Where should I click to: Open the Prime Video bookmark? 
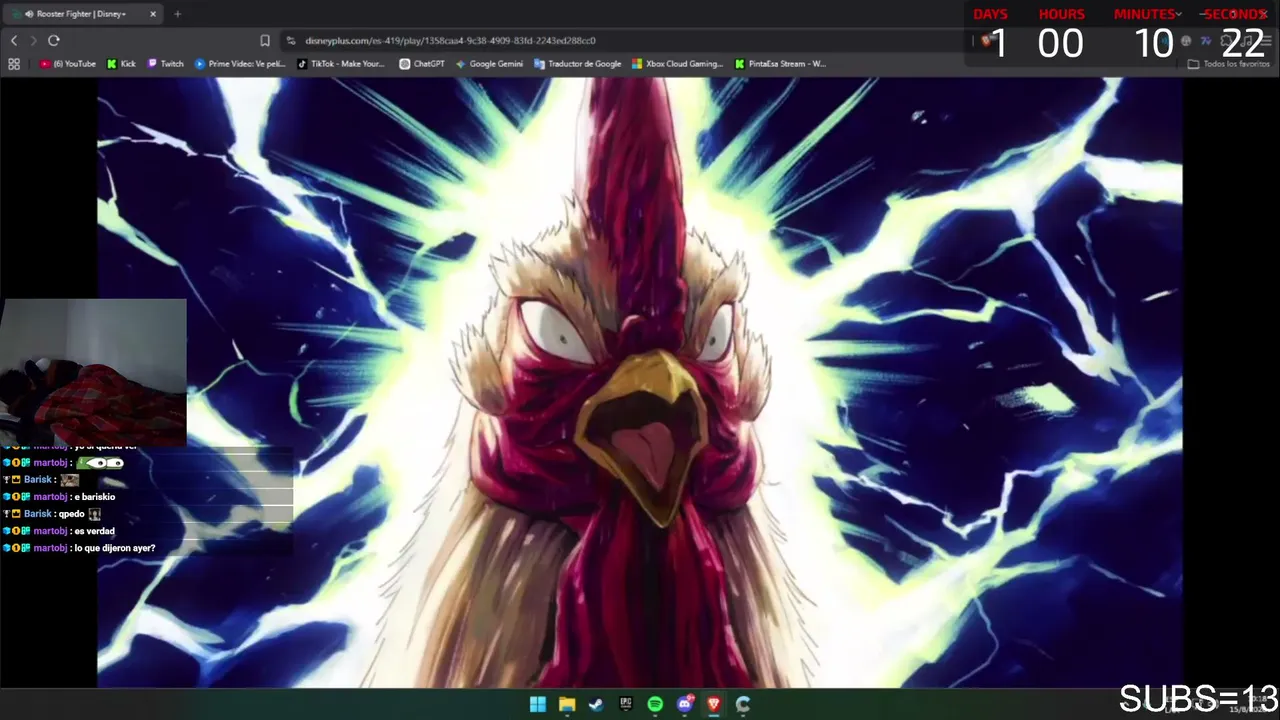coord(240,64)
